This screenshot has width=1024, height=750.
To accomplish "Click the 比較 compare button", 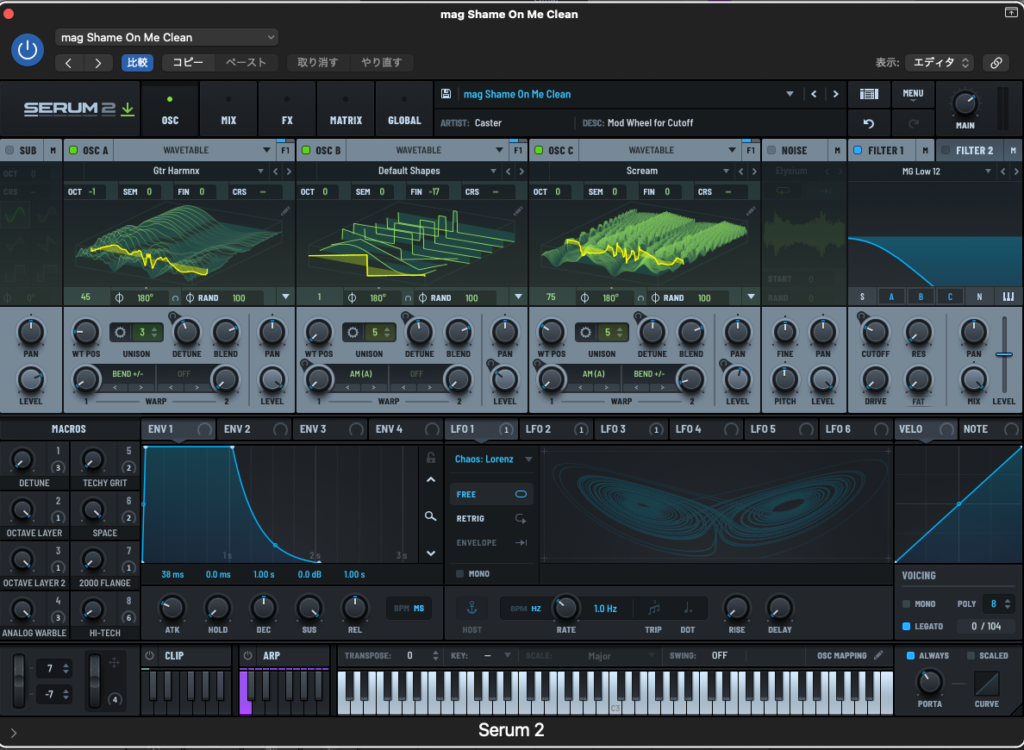I will pos(137,63).
